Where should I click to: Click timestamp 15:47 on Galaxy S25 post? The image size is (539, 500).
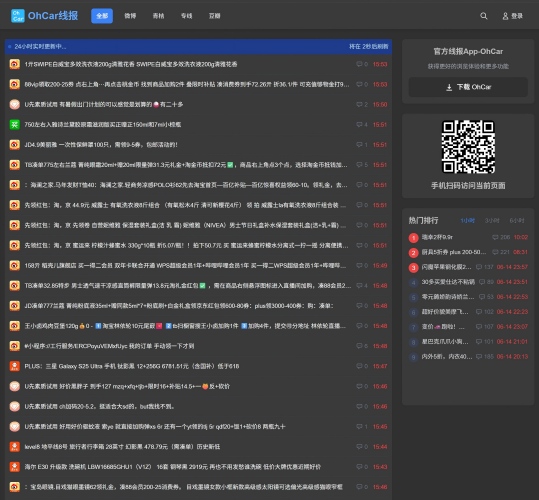[380, 366]
